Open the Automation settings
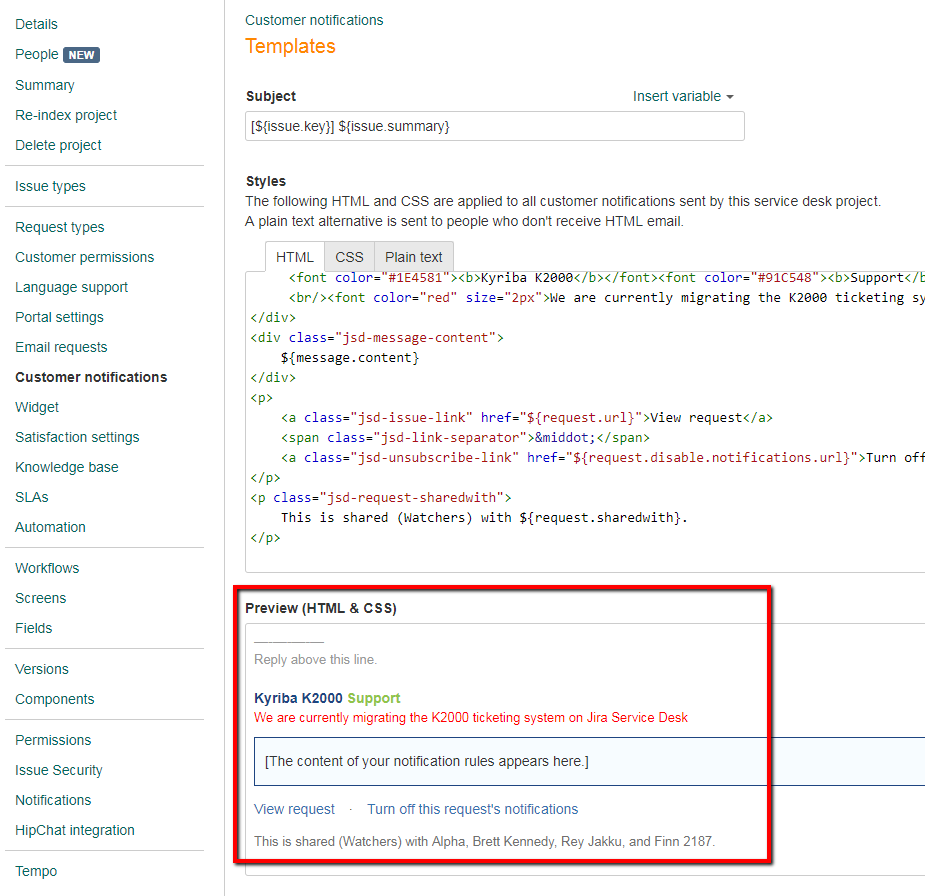Image resolution: width=925 pixels, height=896 pixels. coord(50,527)
